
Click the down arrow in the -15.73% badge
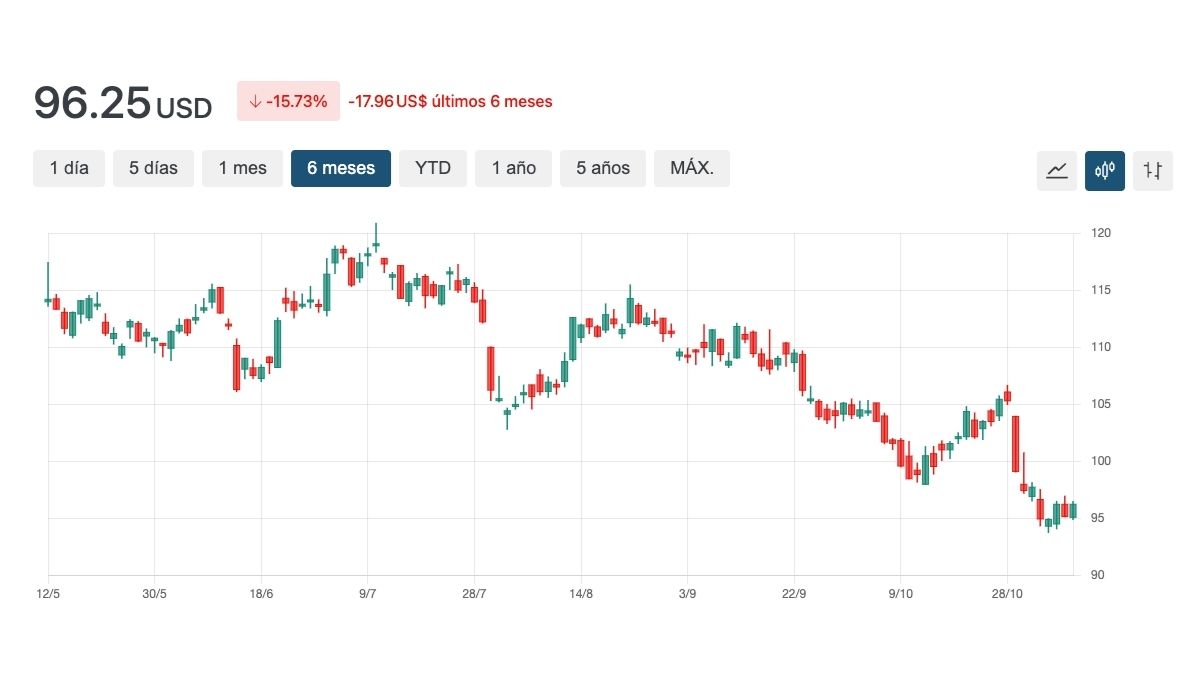[255, 101]
